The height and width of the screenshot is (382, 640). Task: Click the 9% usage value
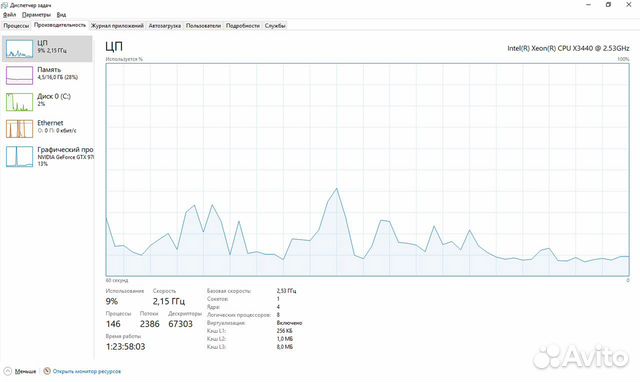click(112, 302)
